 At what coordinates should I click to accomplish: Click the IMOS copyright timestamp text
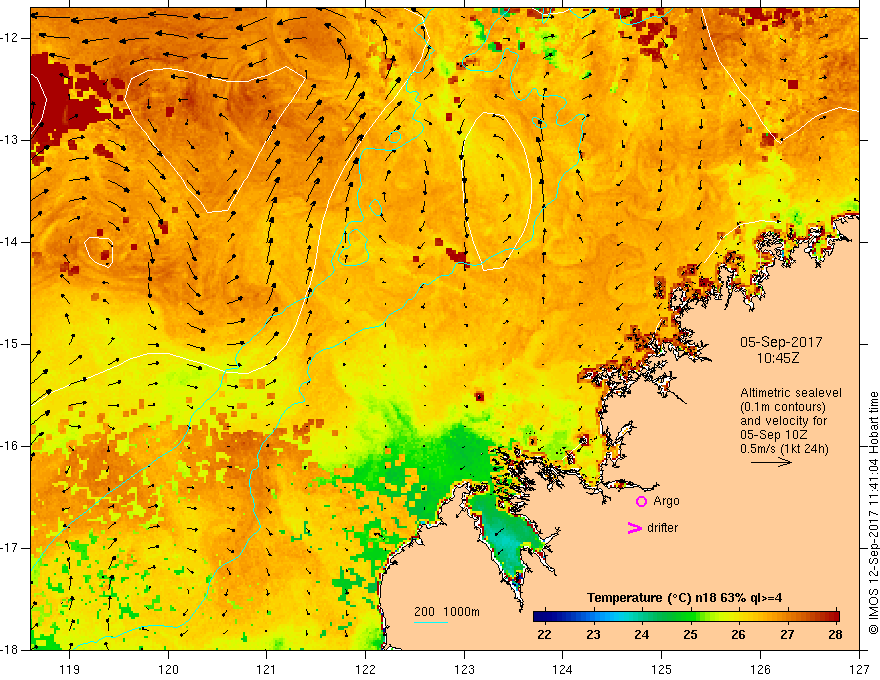[x=873, y=513]
